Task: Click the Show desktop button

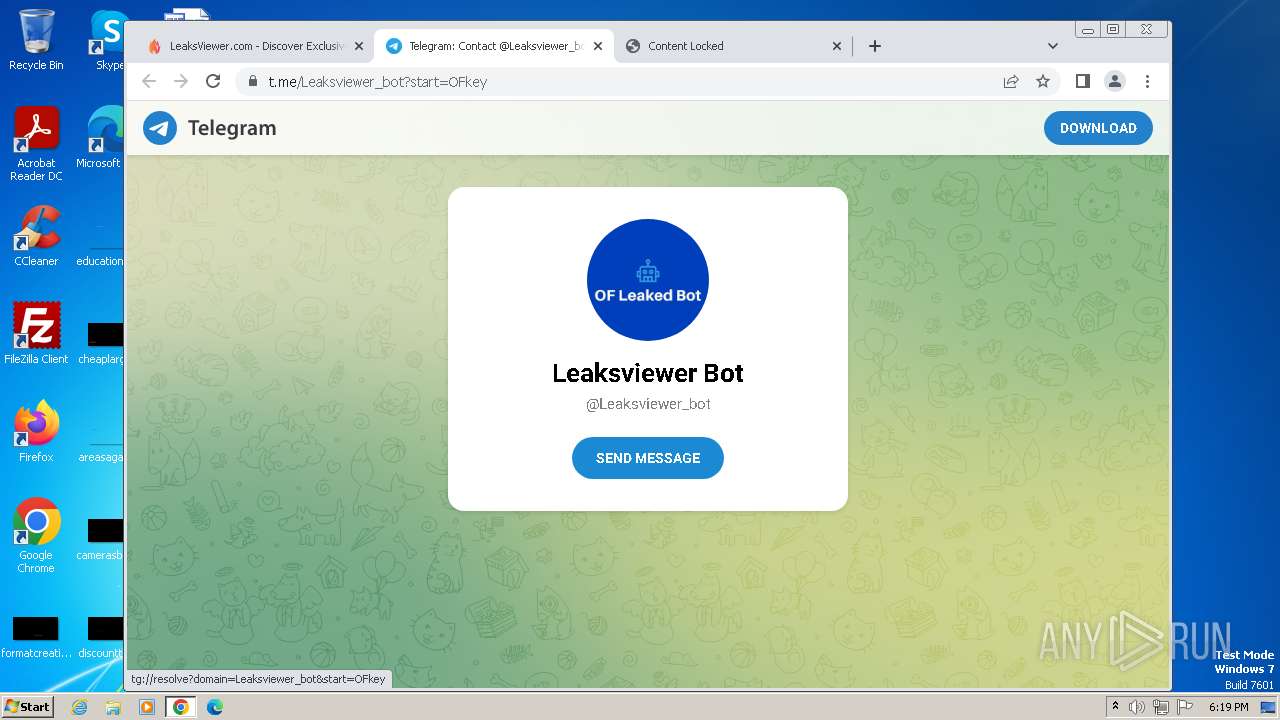Action: [x=1269, y=707]
